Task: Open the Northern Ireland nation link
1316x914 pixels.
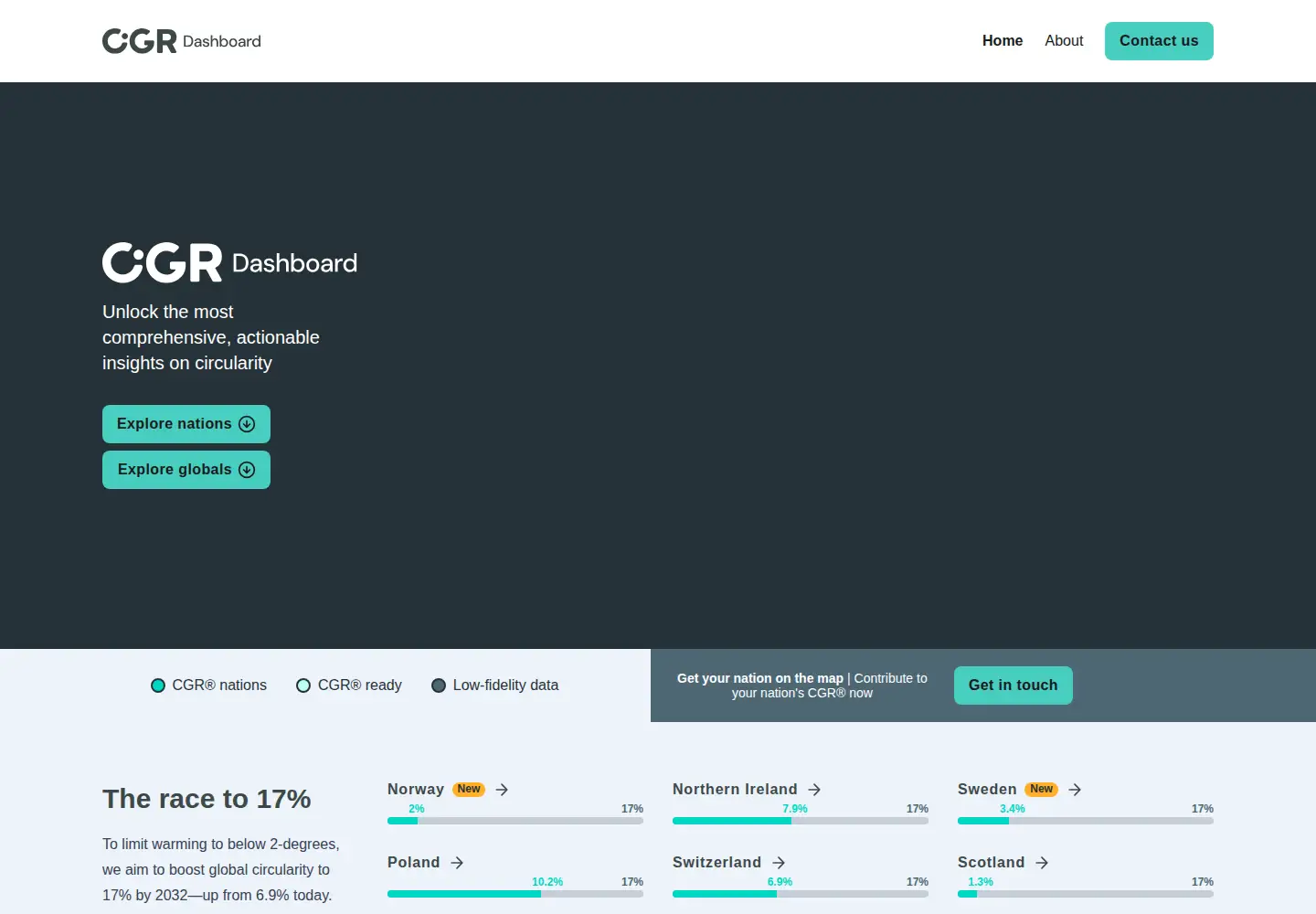Action: (735, 790)
